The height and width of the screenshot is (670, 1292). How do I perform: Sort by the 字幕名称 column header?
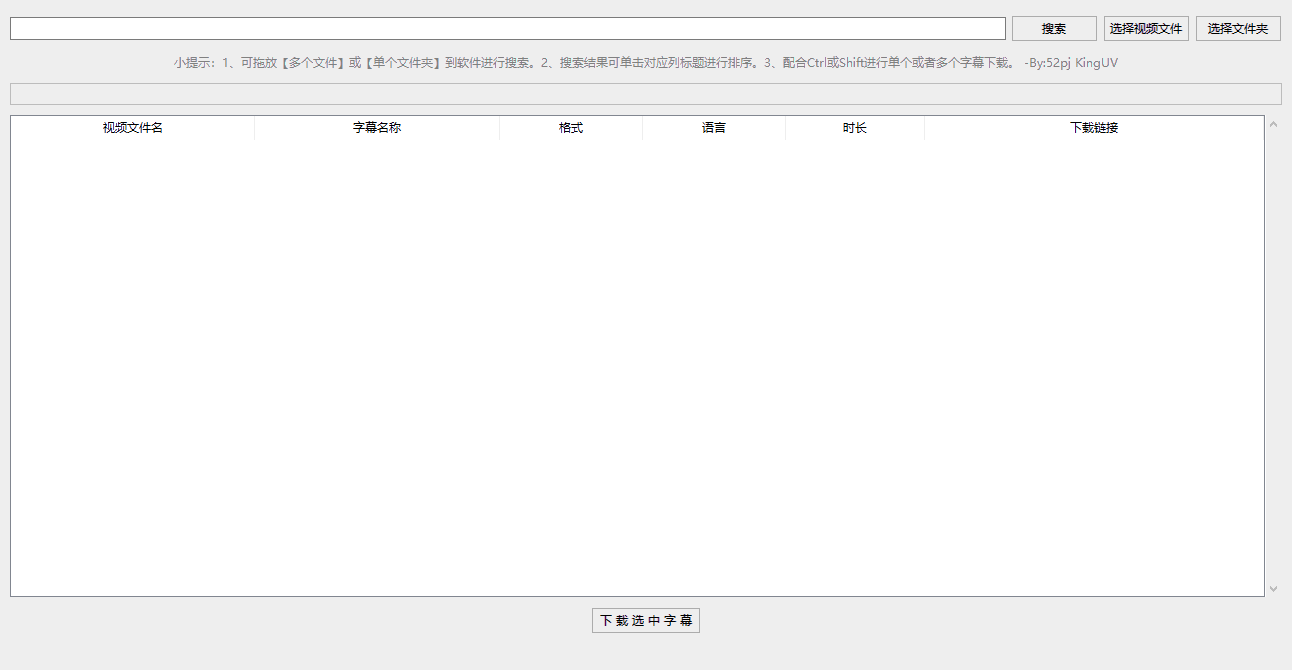pyautogui.click(x=377, y=128)
